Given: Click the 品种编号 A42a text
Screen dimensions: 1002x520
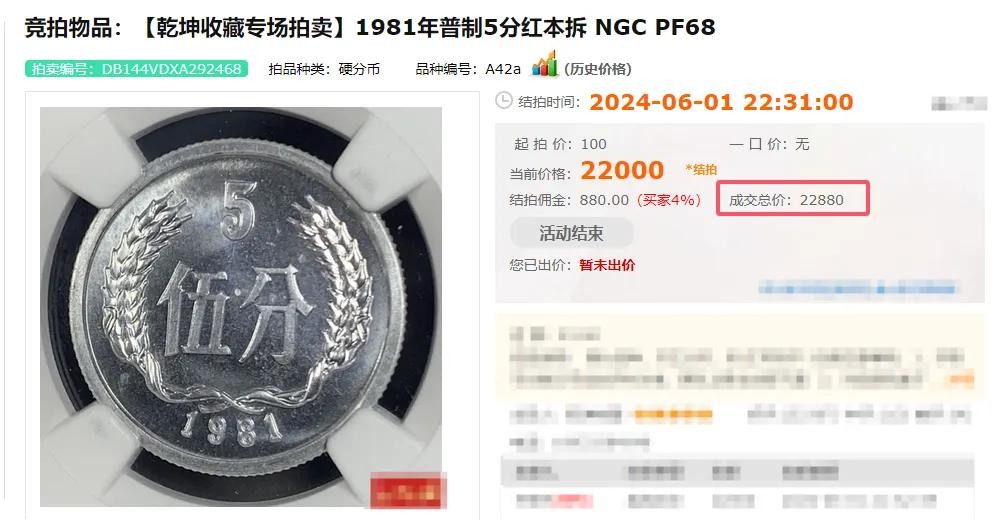Looking at the screenshot, I should 468,69.
